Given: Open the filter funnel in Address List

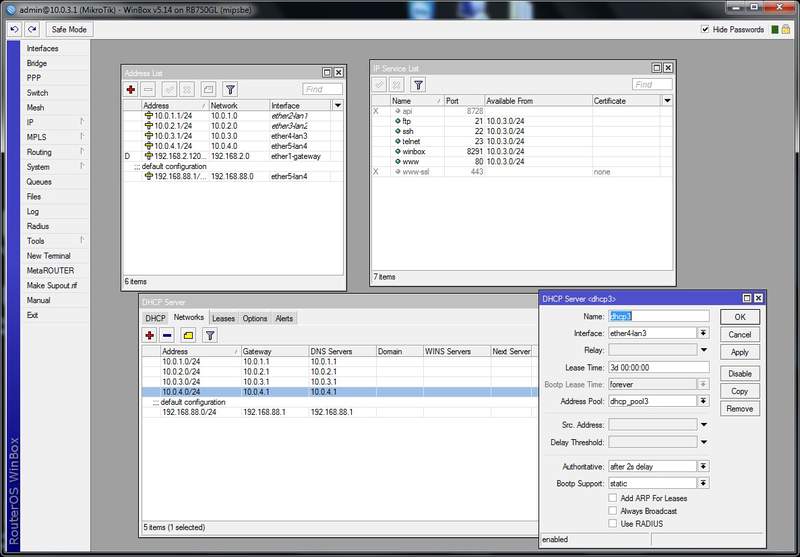Looking at the screenshot, I should pyautogui.click(x=230, y=89).
